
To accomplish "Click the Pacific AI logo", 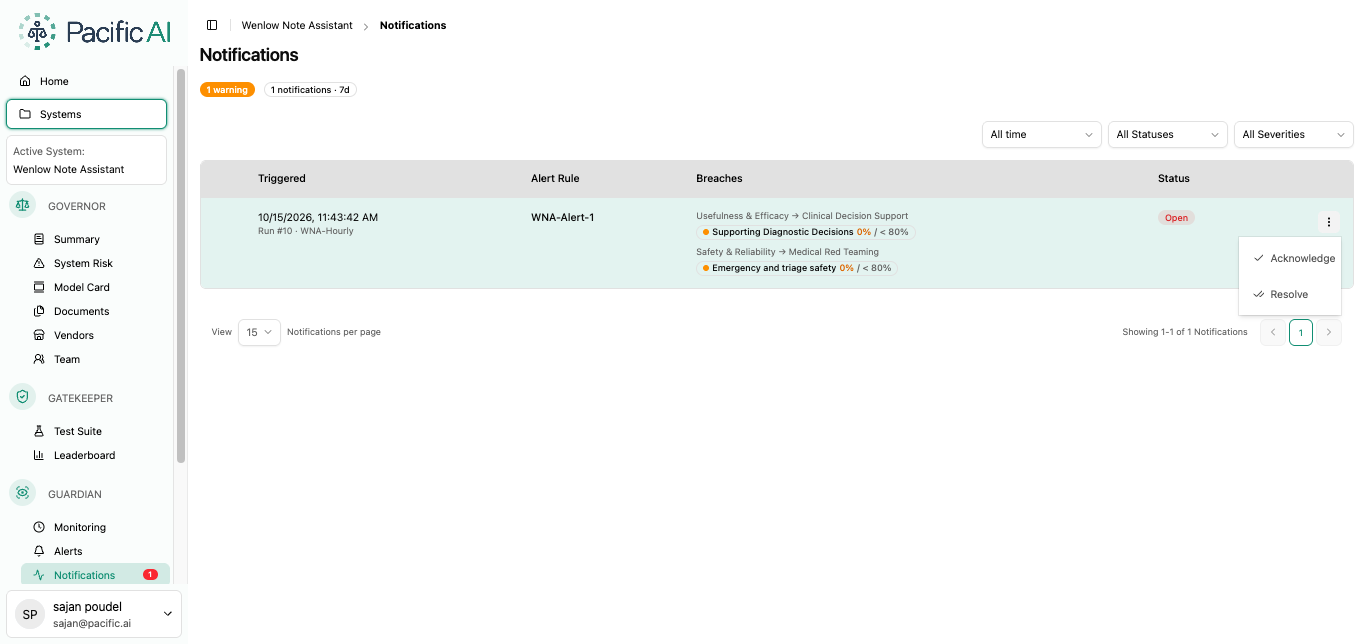I will [95, 32].
